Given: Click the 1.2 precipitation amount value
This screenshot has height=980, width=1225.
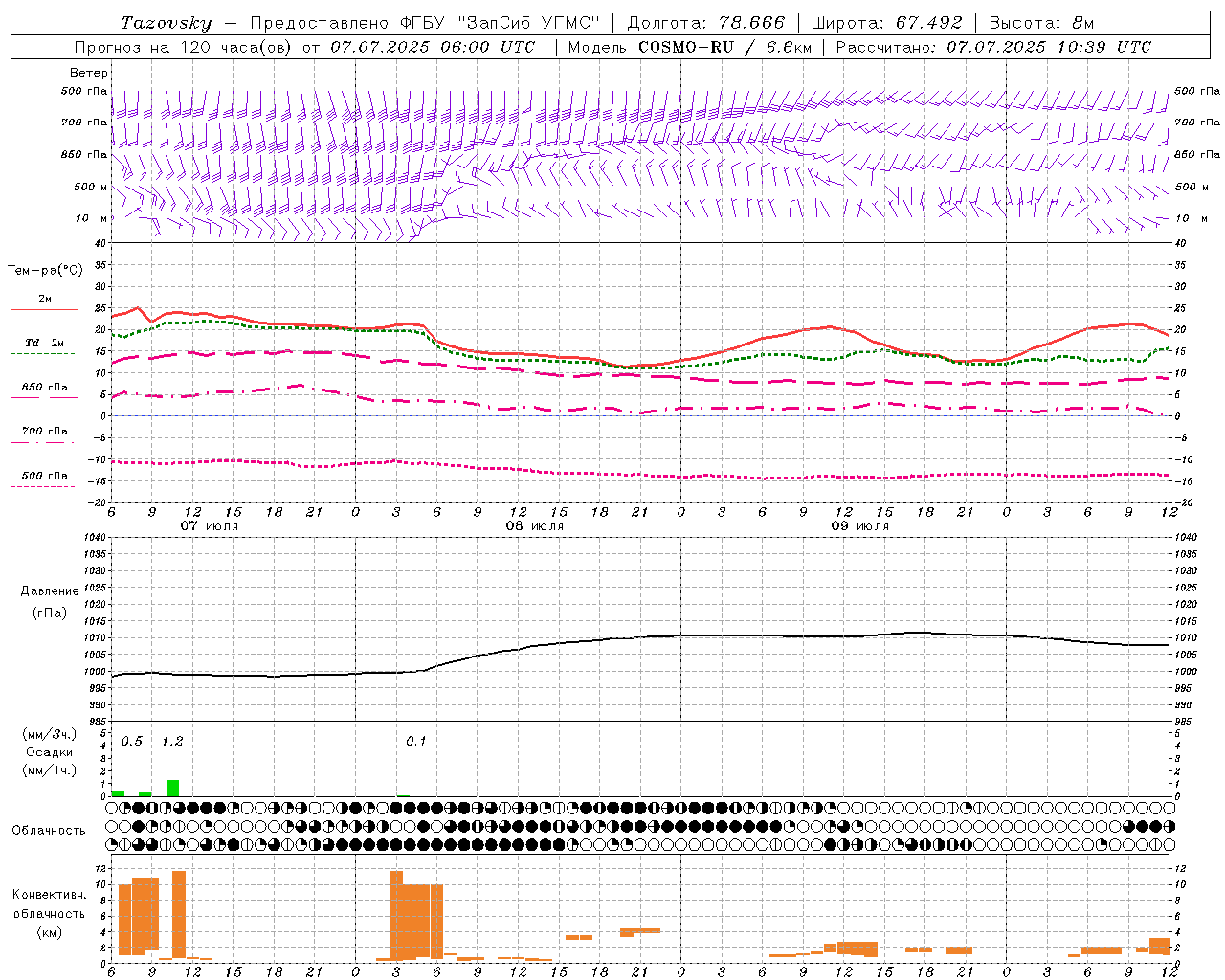Looking at the screenshot, I should click(172, 742).
